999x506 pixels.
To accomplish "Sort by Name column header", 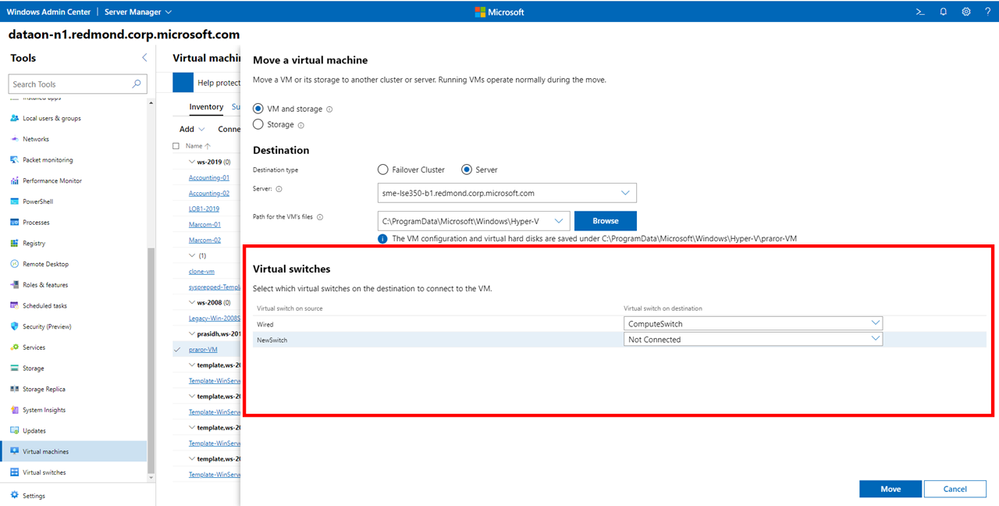I will (x=198, y=146).
